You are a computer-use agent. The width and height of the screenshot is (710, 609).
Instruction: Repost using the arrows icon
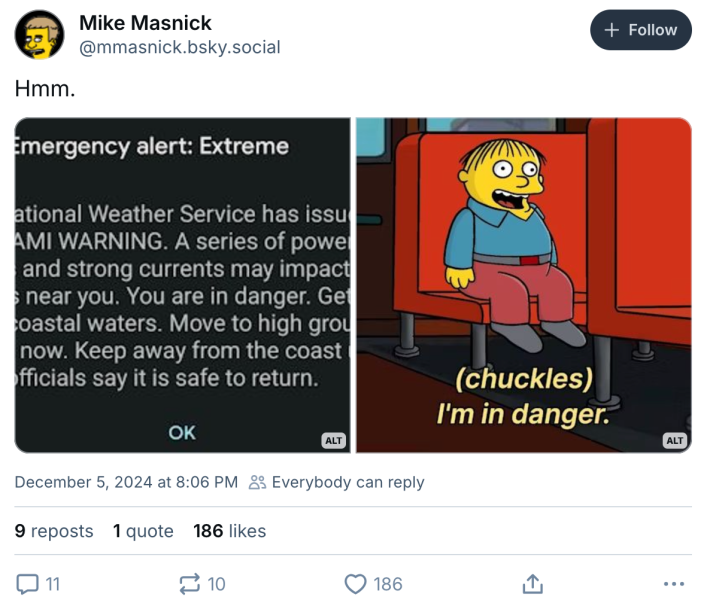click(188, 583)
